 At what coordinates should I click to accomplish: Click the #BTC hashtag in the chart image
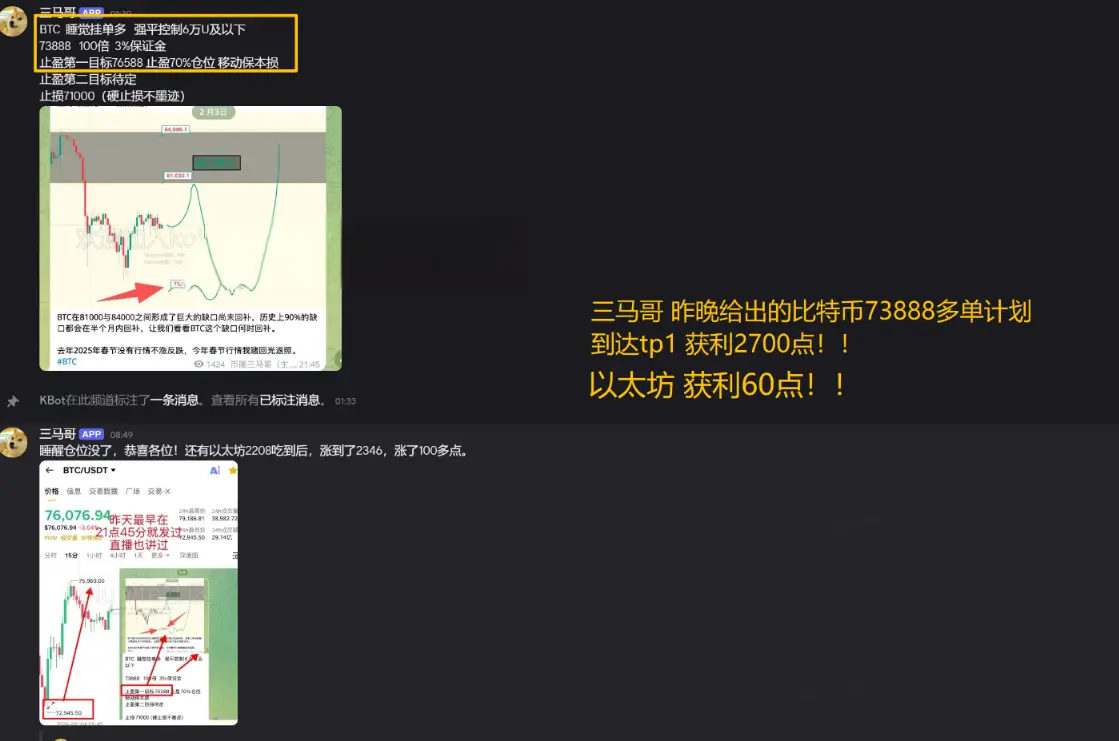pos(67,362)
